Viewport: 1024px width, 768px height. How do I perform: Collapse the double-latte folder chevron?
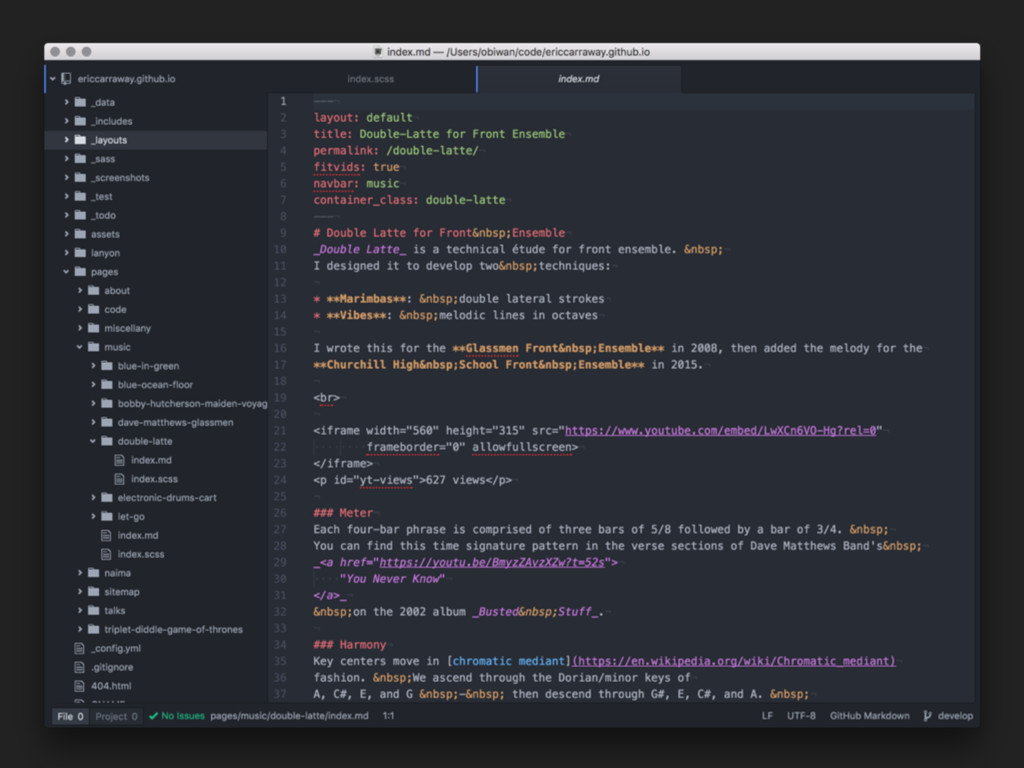click(x=93, y=441)
